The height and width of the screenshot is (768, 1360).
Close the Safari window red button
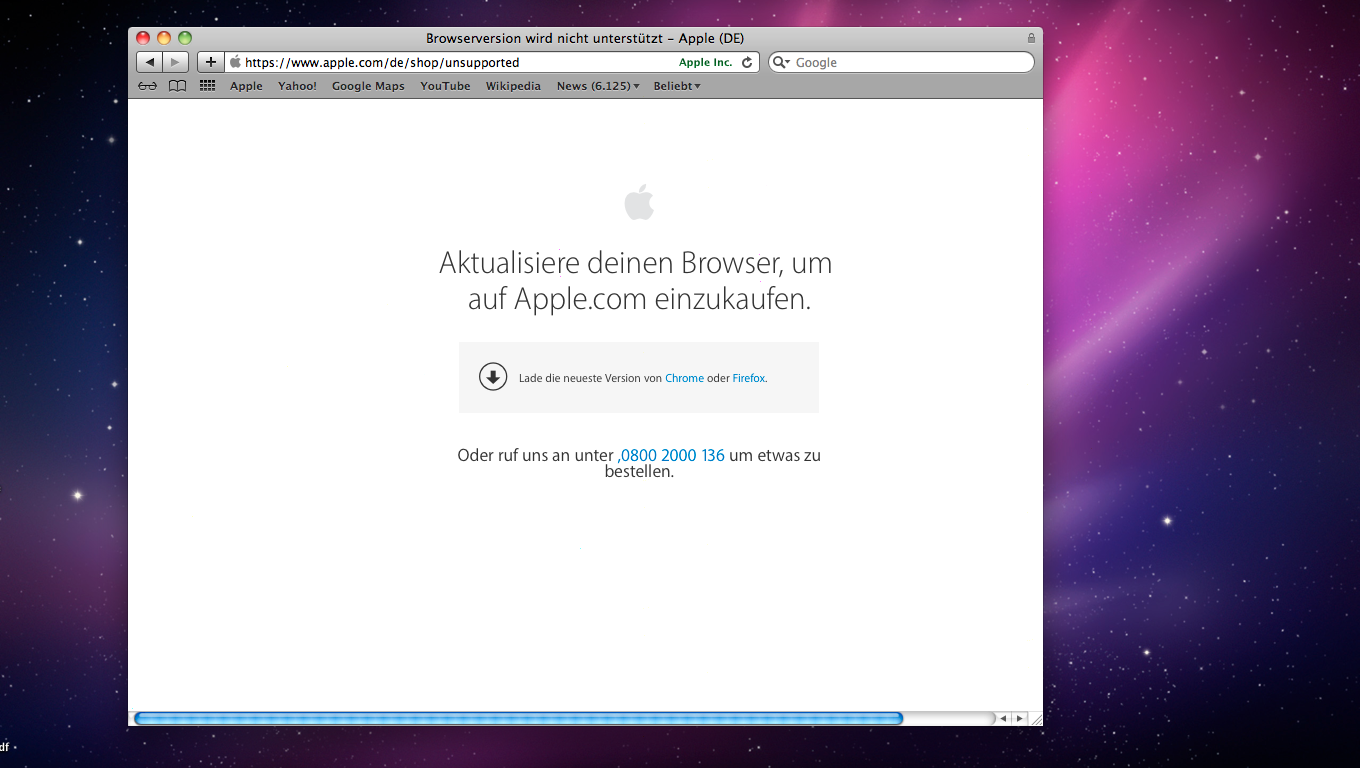tap(143, 38)
